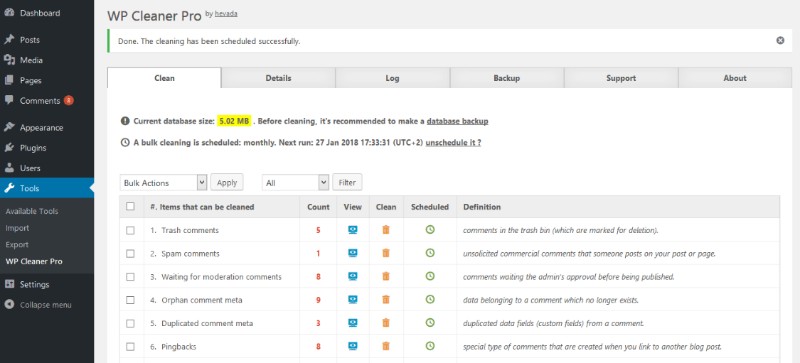800x363 pixels.
Task: View Duplicated comment meta items
Action: pos(353,323)
